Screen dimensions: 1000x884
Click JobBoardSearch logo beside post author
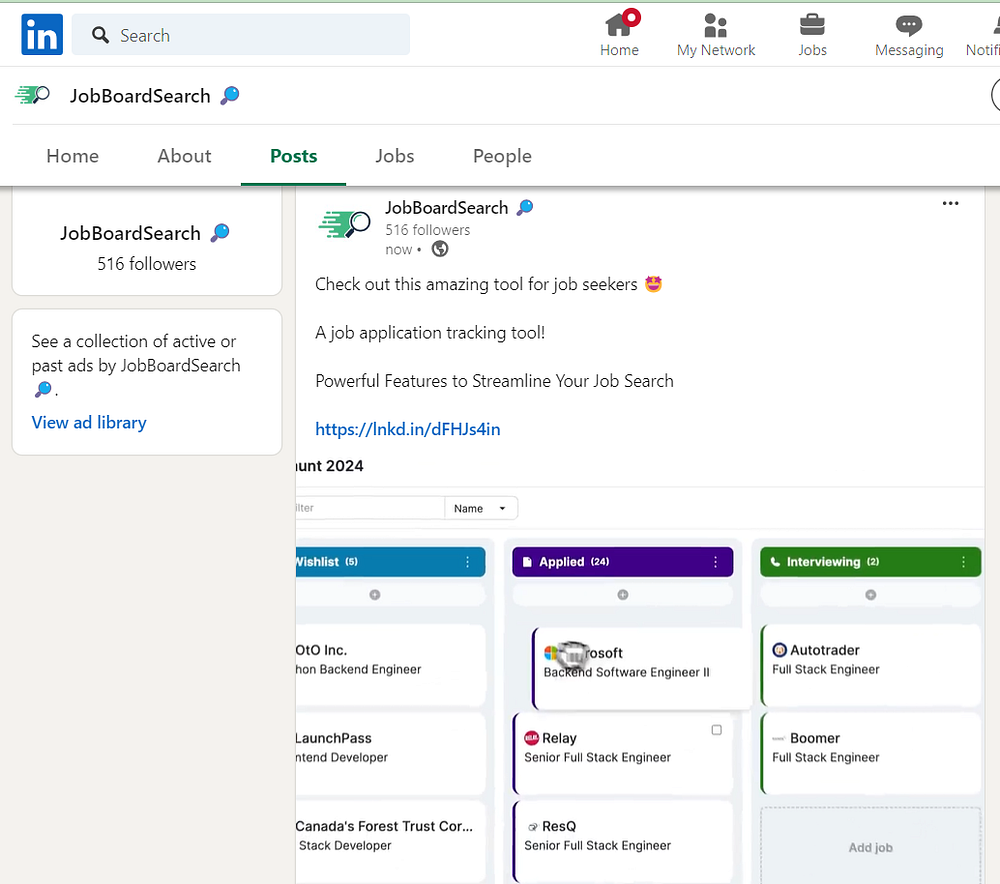click(344, 225)
